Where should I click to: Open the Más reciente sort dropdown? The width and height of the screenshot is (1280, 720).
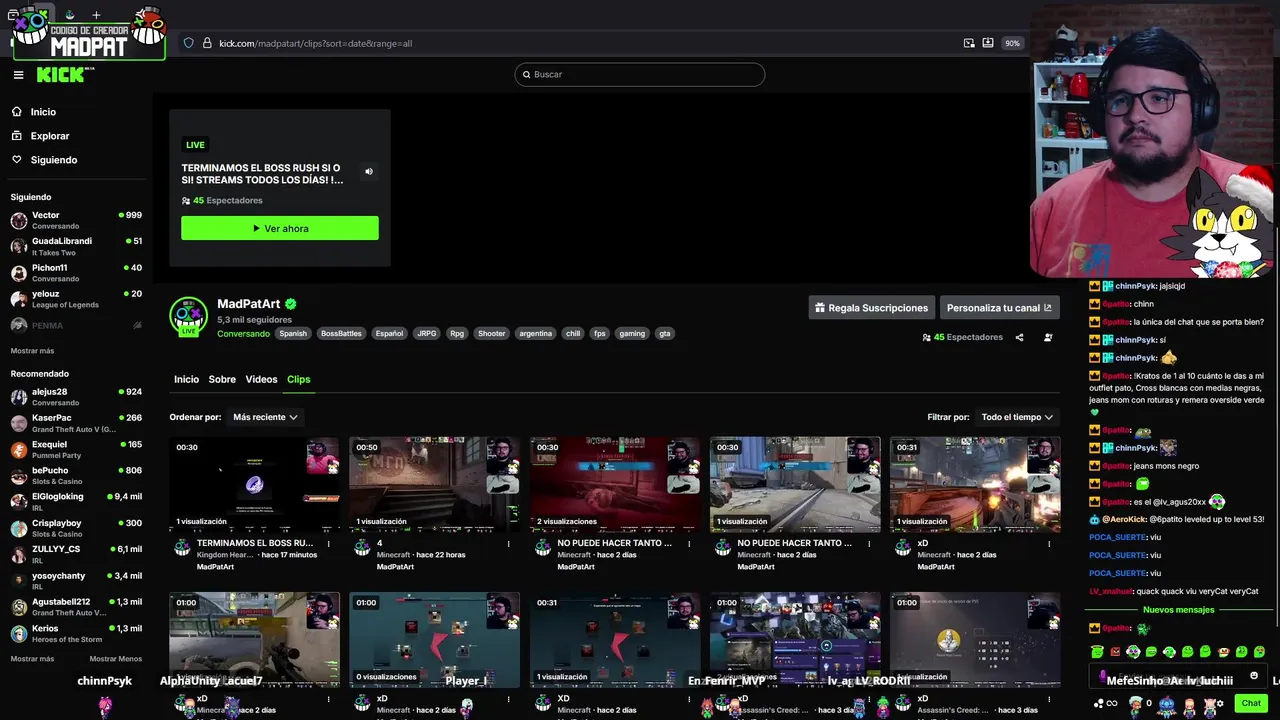click(265, 417)
